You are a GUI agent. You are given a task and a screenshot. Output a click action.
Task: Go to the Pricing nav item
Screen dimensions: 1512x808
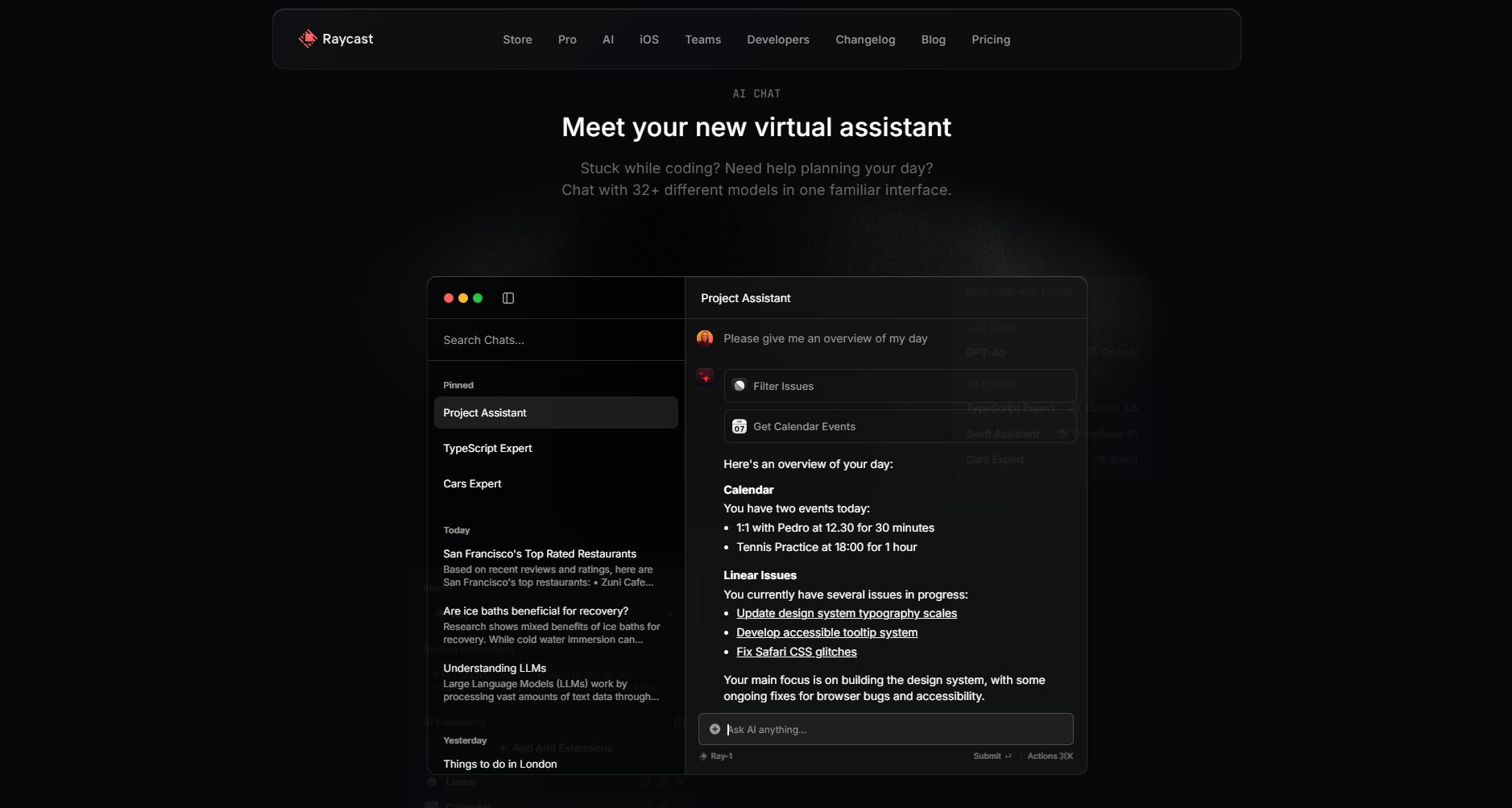point(990,39)
